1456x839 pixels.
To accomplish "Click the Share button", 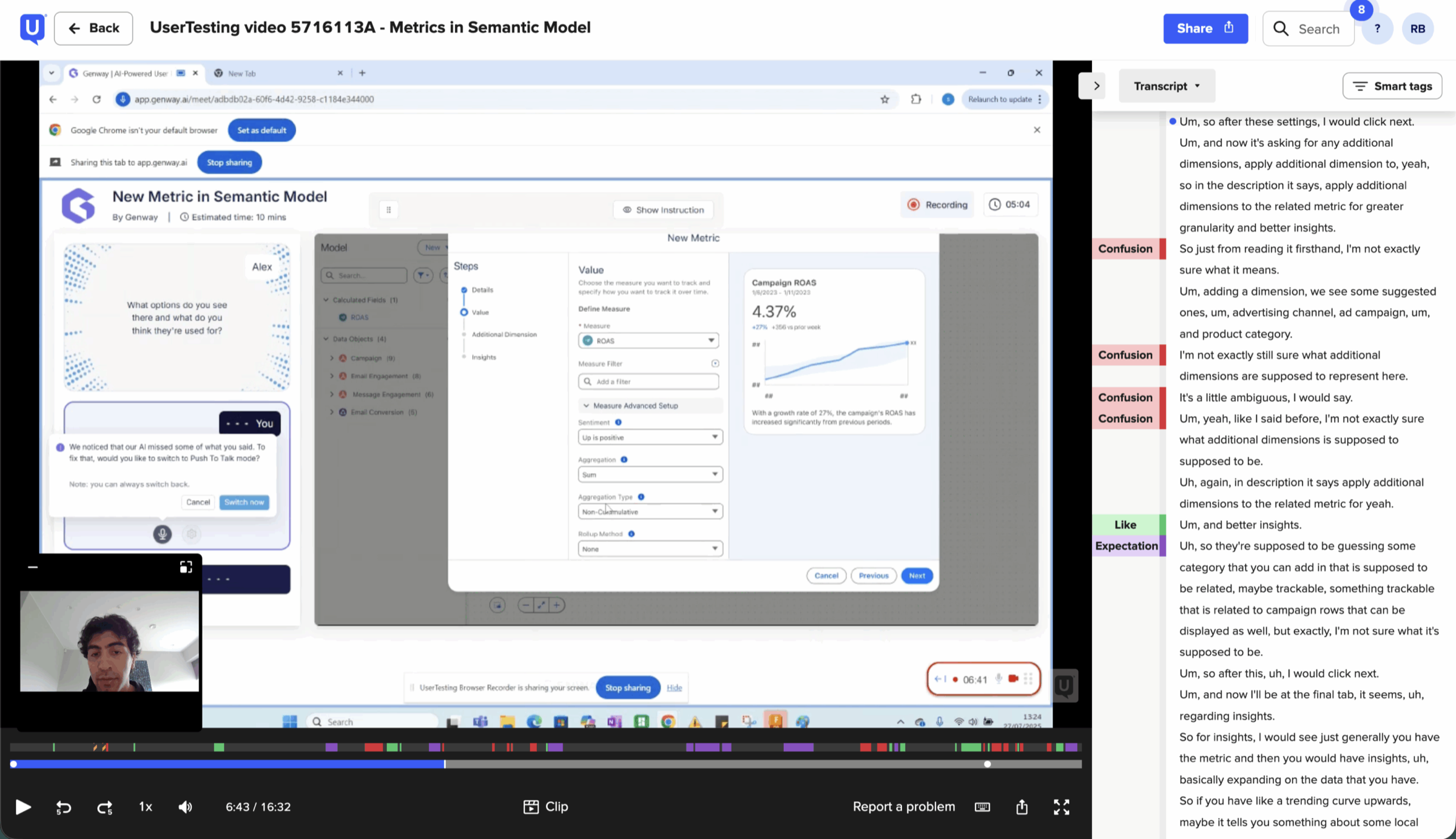I will tap(1205, 29).
